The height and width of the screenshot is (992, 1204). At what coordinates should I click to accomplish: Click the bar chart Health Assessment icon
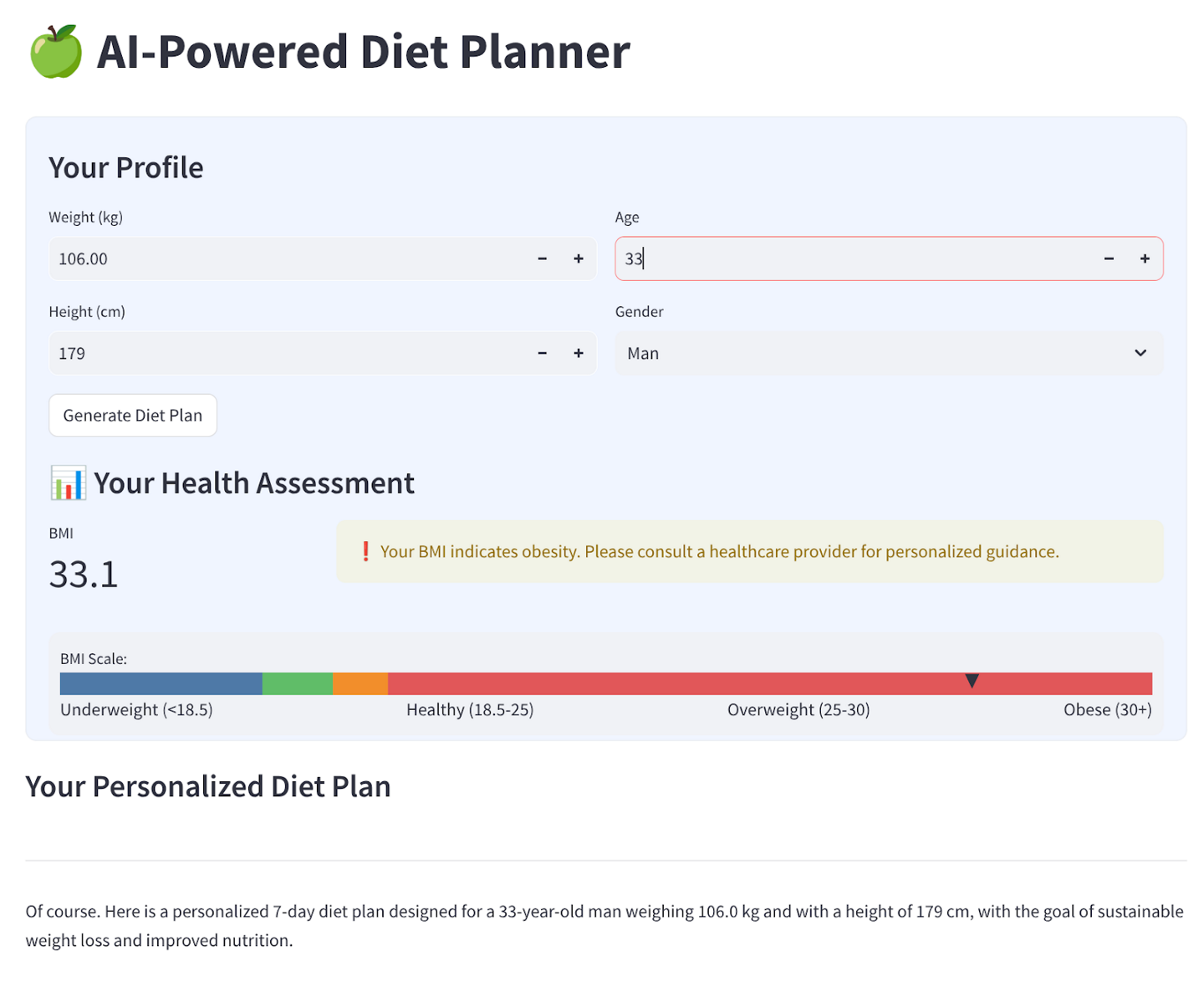click(68, 483)
